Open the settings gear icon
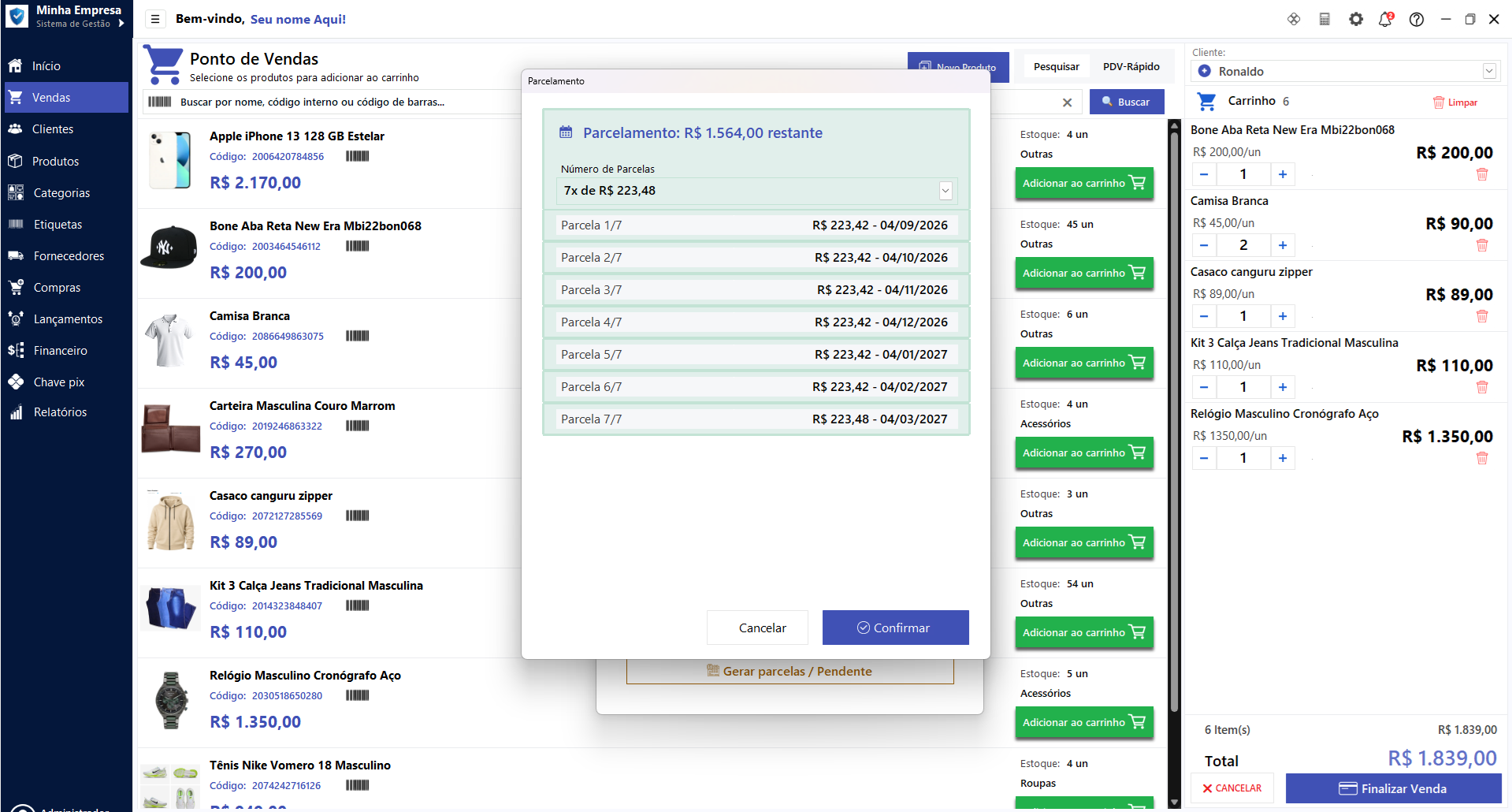 1355,19
